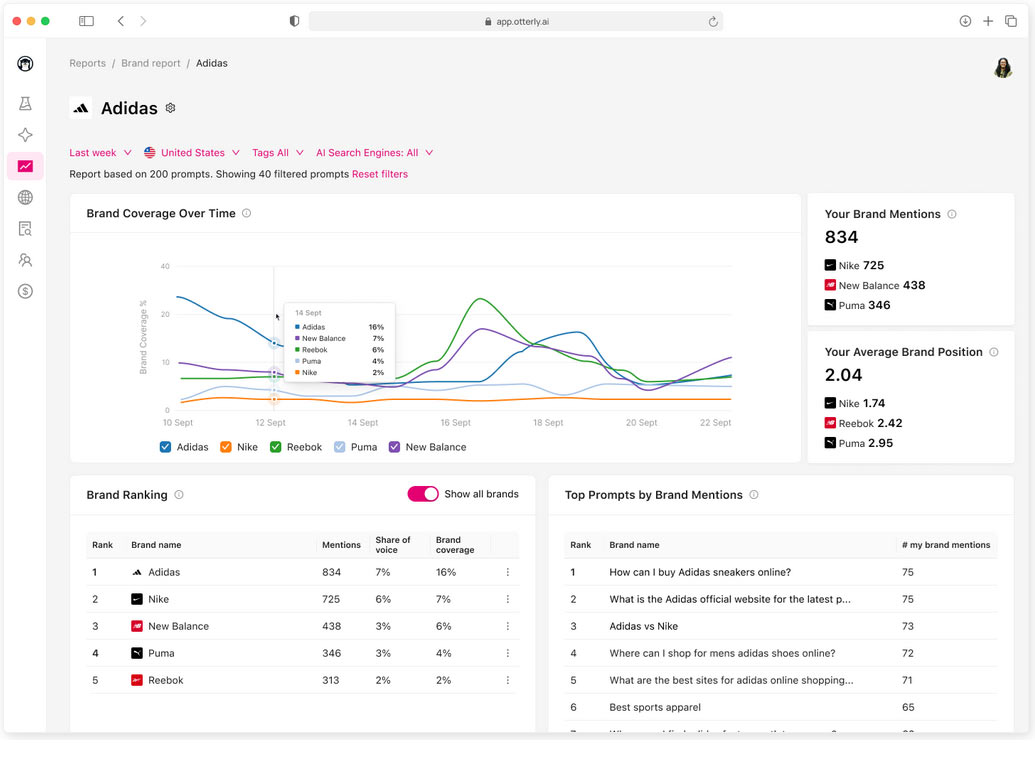Expand the AI Search Engines filter dropdown
The width and height of the screenshot is (1035, 760).
click(x=374, y=153)
